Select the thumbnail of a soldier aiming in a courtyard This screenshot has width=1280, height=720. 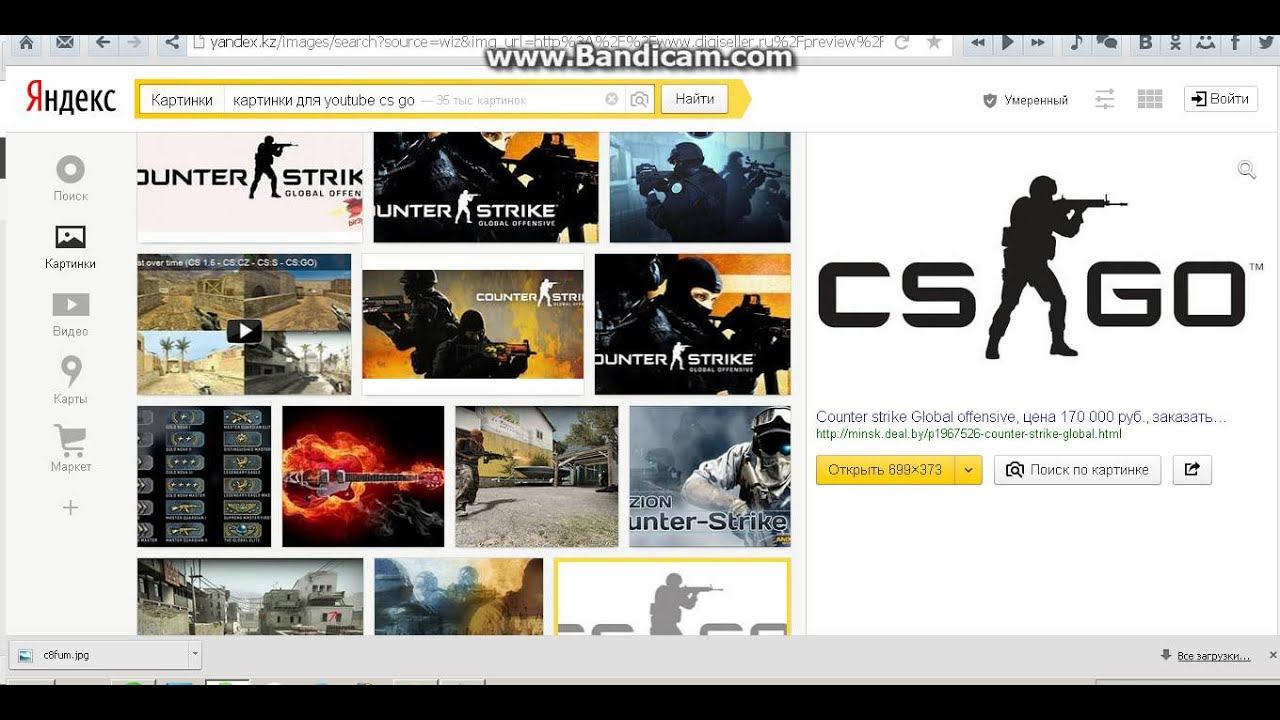(537, 476)
